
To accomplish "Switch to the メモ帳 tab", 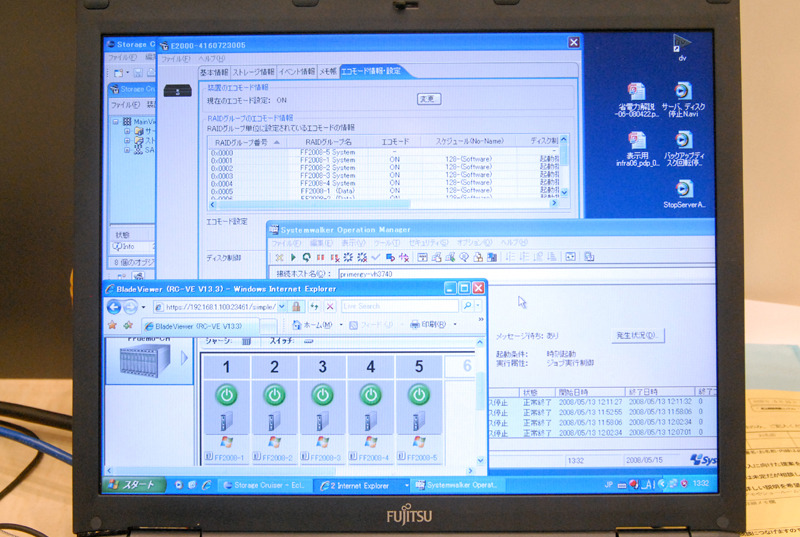I will pyautogui.click(x=328, y=72).
